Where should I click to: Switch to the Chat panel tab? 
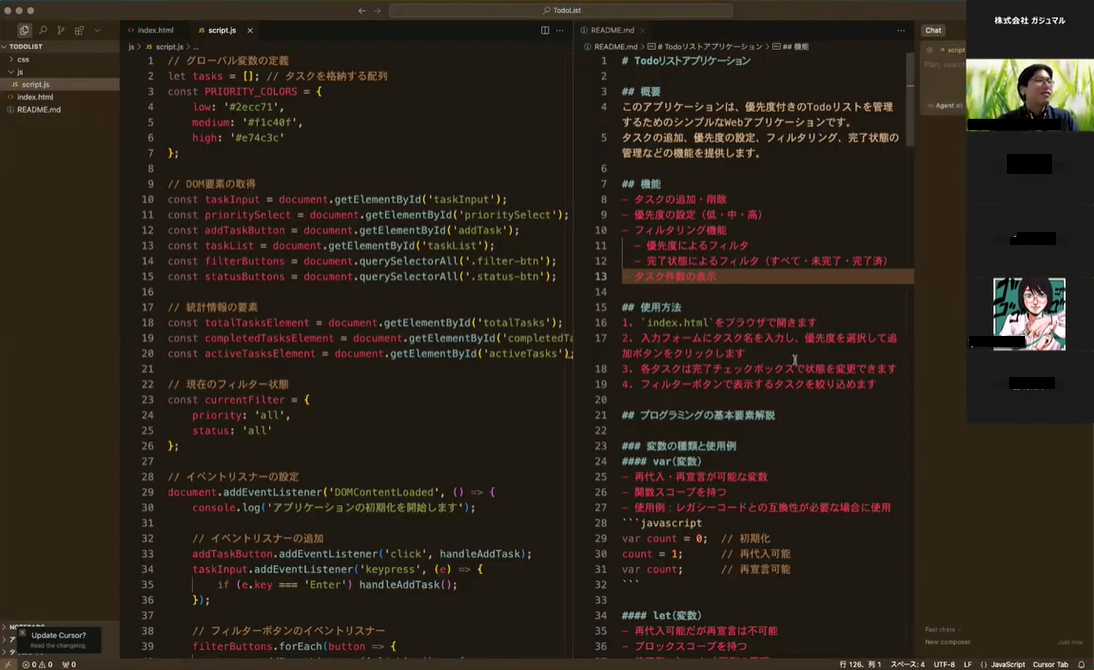tap(934, 30)
